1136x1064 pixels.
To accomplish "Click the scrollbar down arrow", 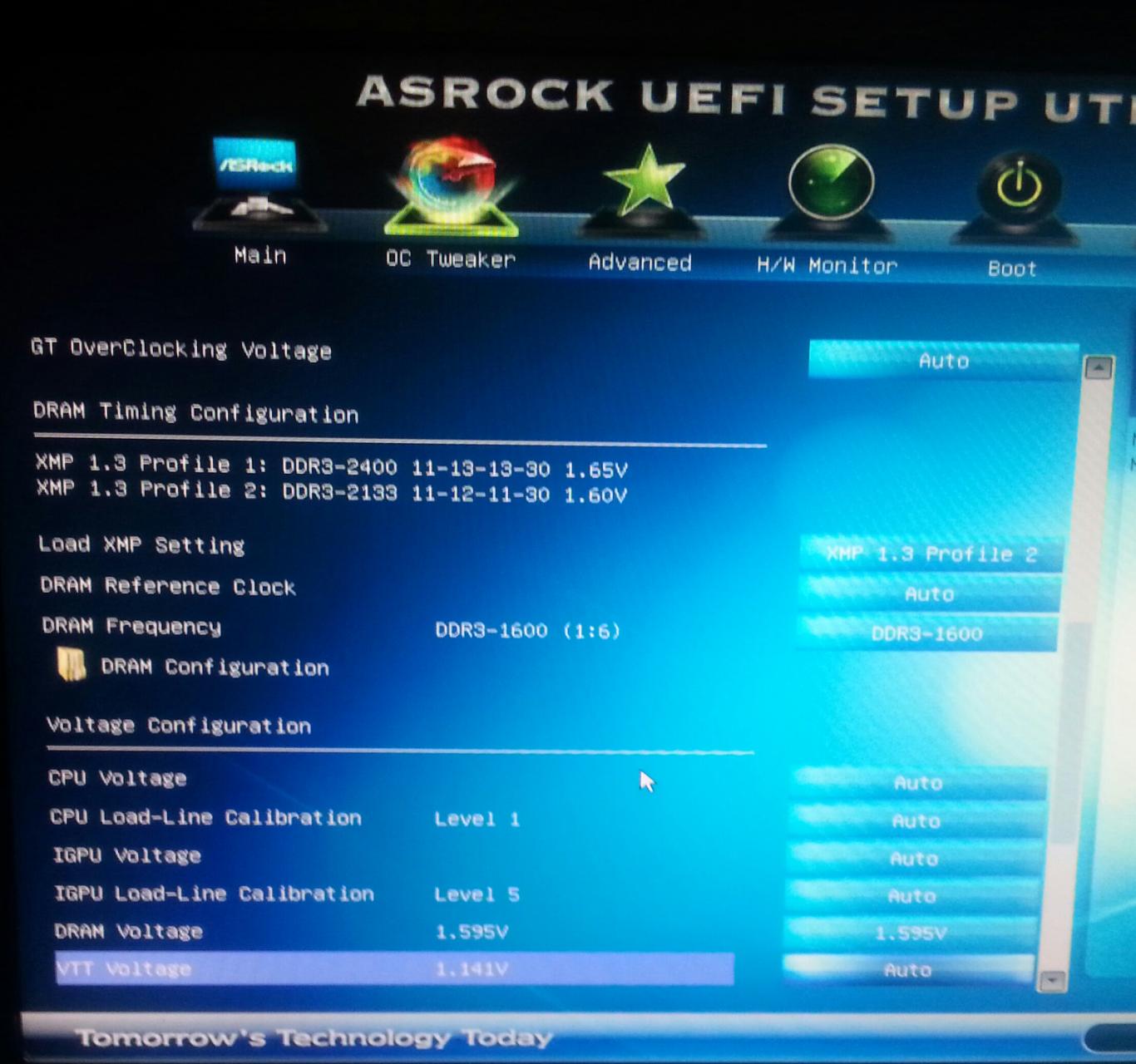I will click(1052, 981).
